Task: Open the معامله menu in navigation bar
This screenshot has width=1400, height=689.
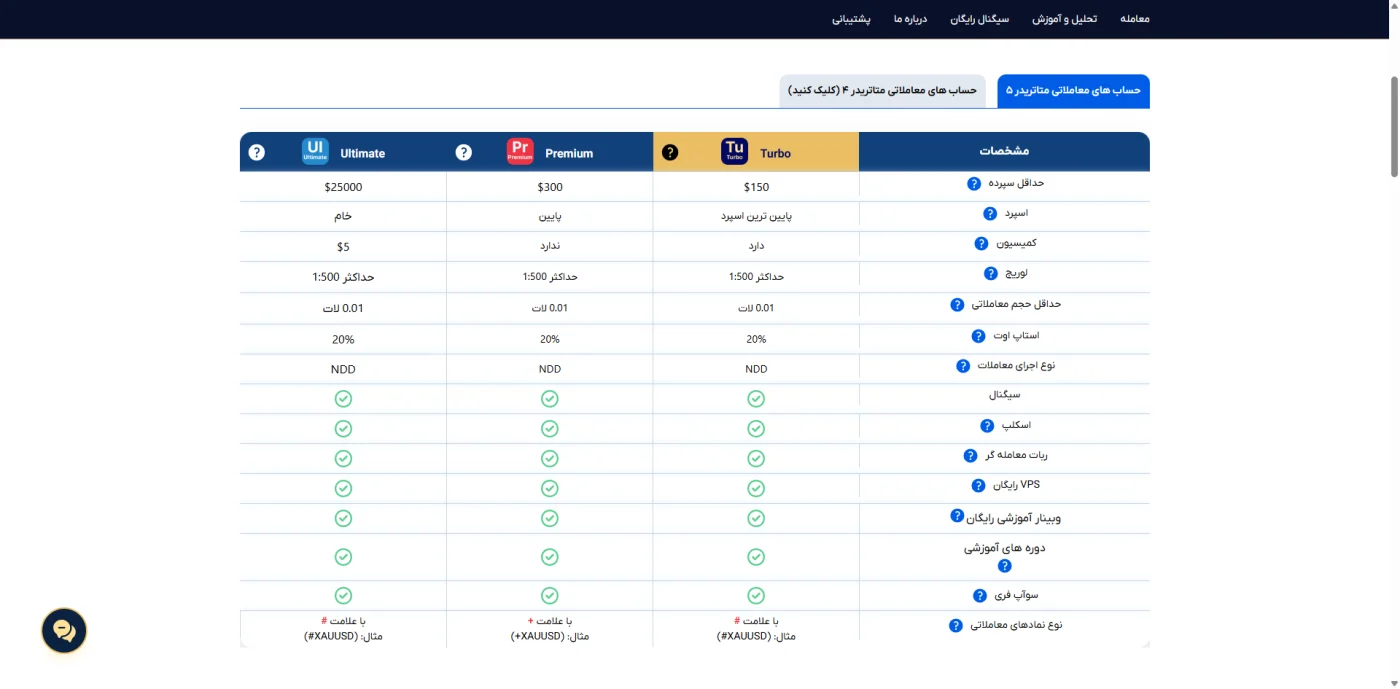Action: pos(1135,19)
